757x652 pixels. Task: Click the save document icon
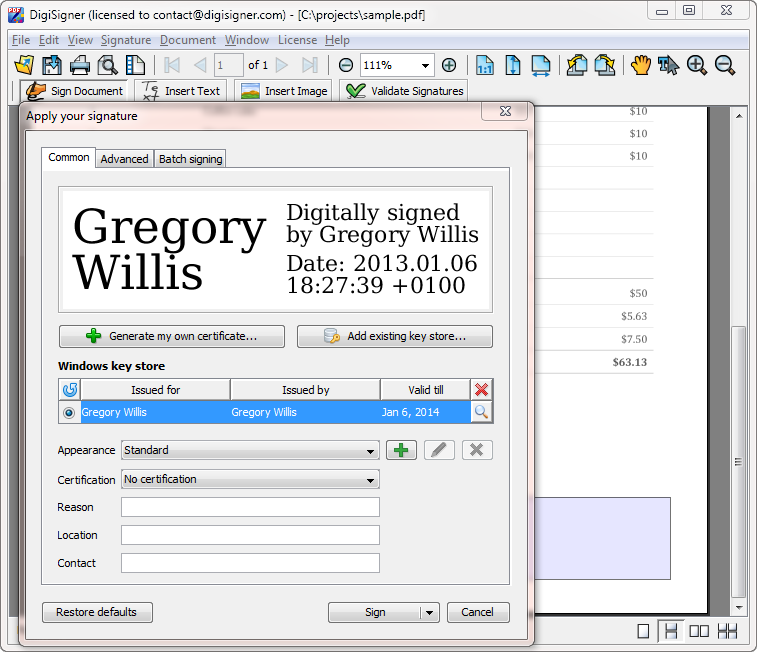52,65
